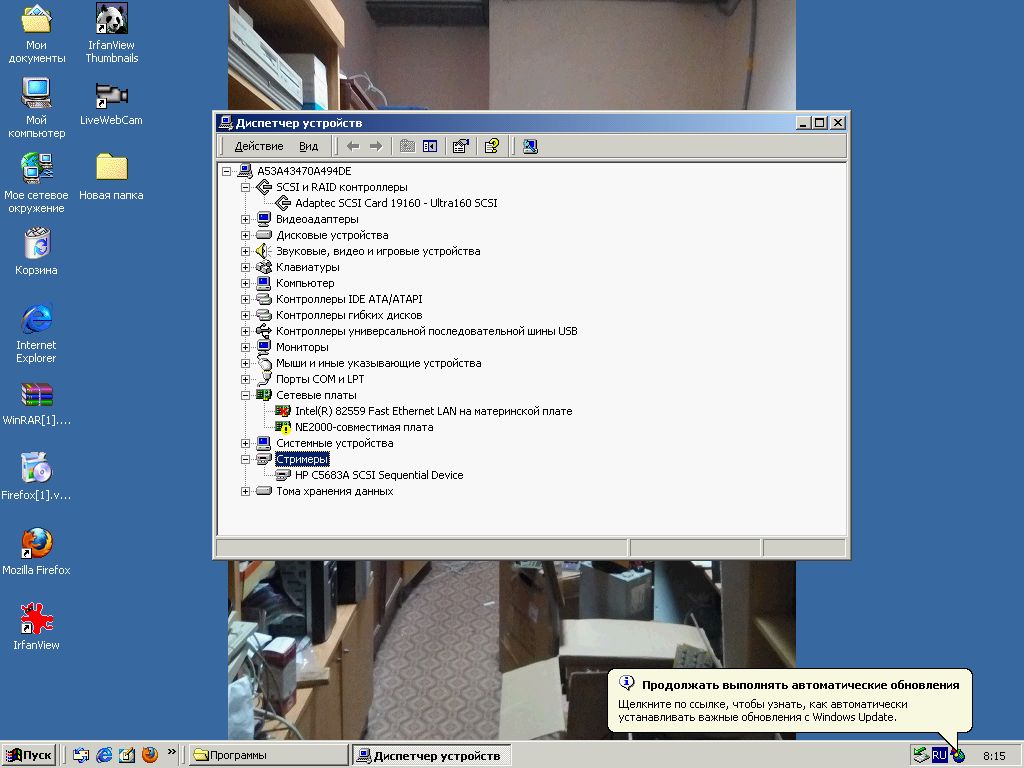
Task: Select the NE2000-совместимая плата device
Action: click(364, 427)
